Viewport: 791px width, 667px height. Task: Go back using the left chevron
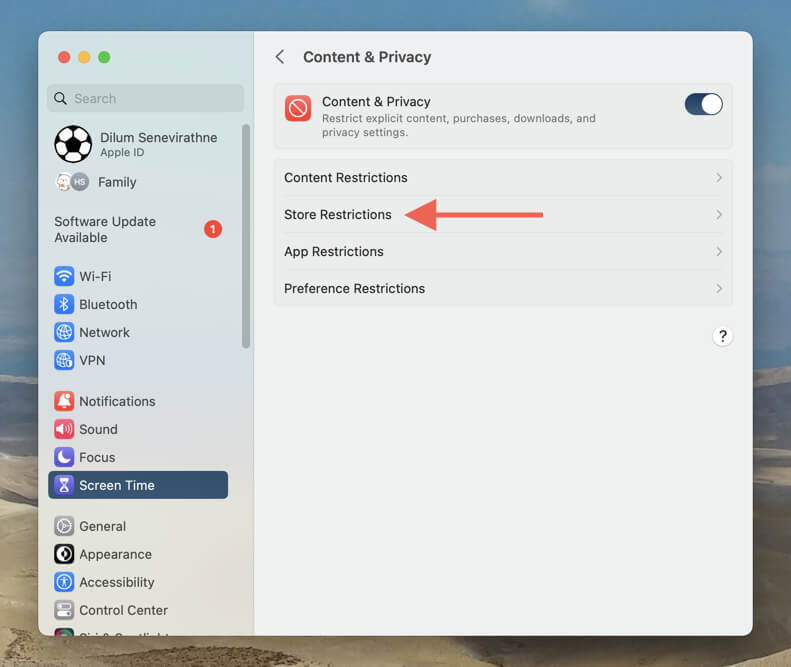pyautogui.click(x=280, y=57)
